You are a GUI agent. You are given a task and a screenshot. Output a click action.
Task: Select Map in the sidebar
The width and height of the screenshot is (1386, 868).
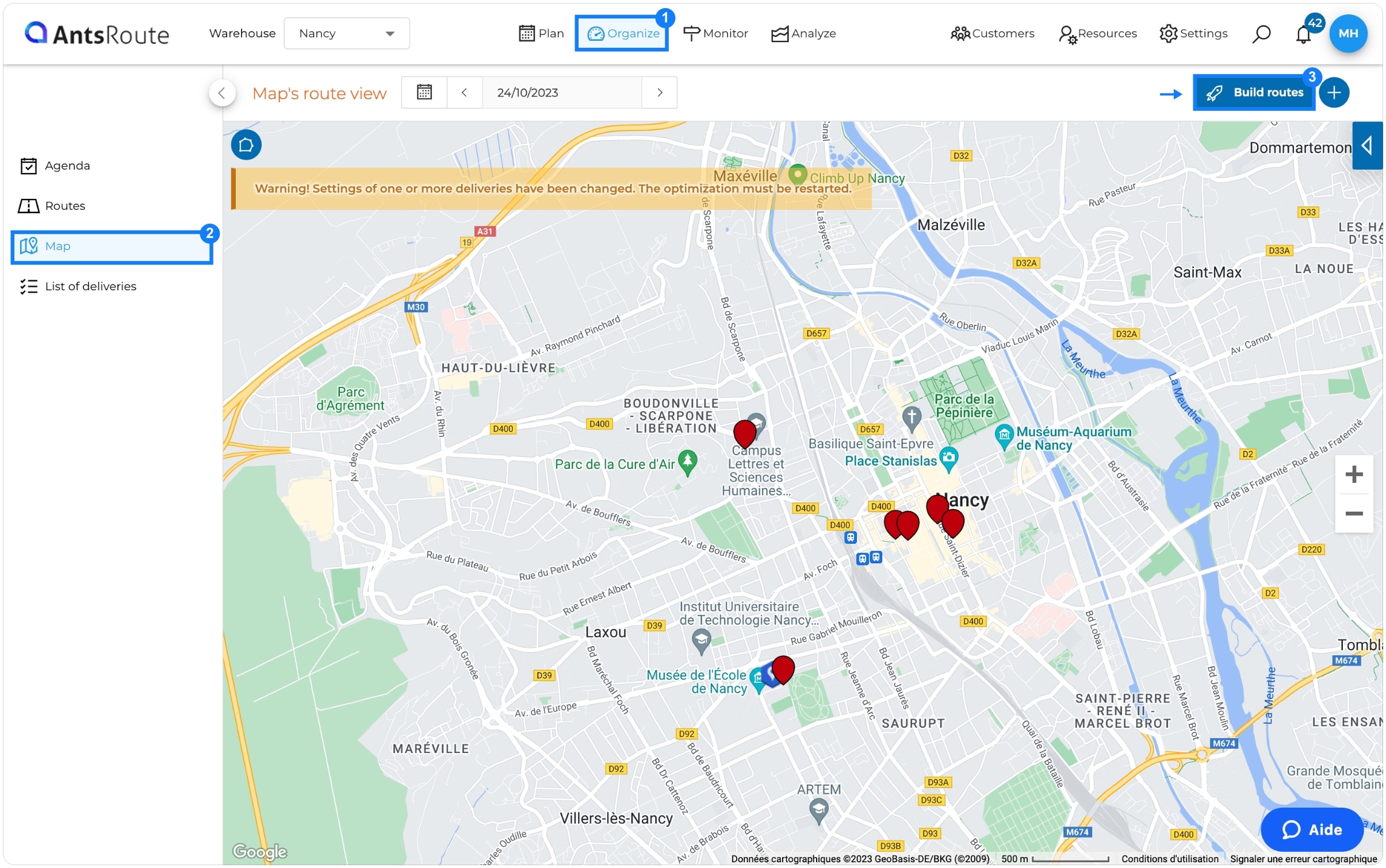click(x=112, y=247)
